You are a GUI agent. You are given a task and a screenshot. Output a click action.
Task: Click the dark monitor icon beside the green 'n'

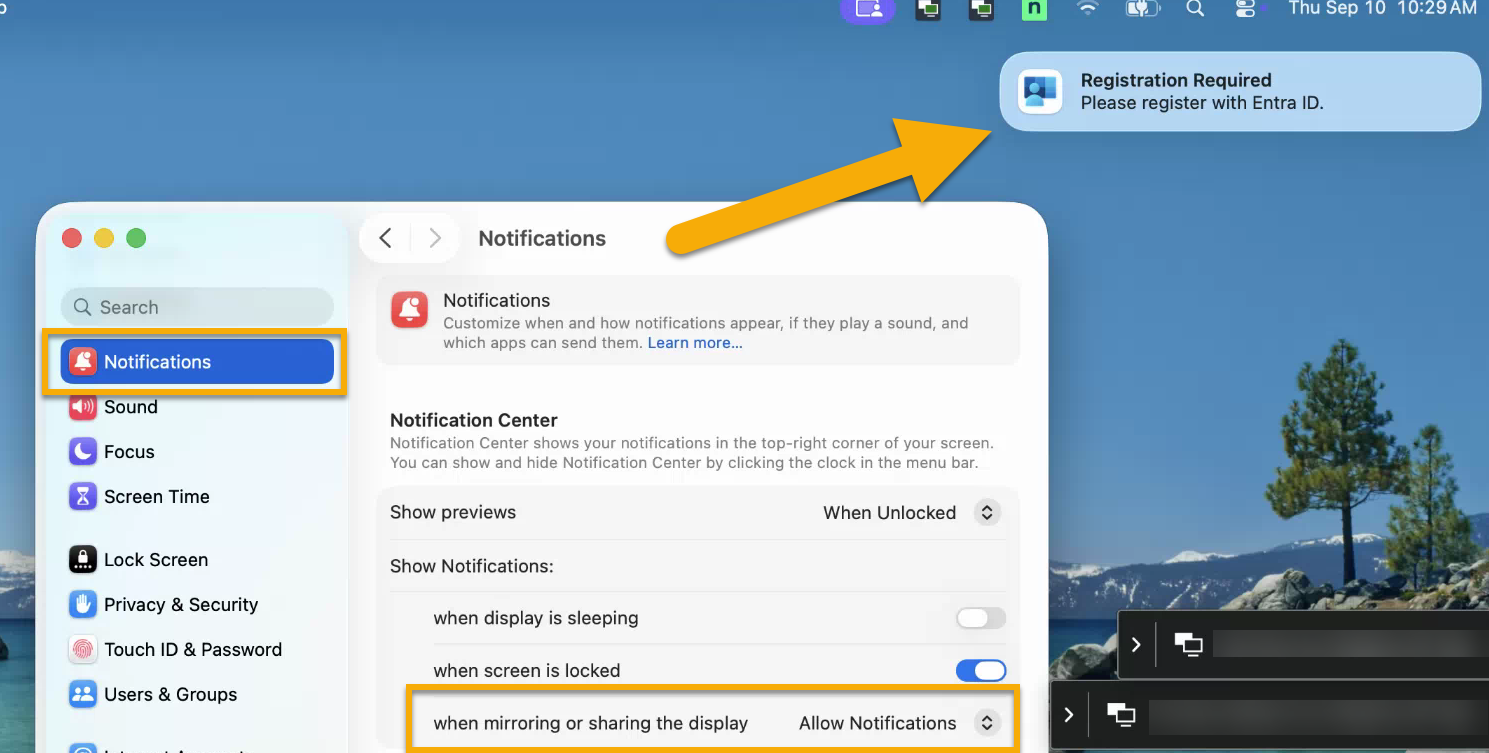click(x=981, y=9)
